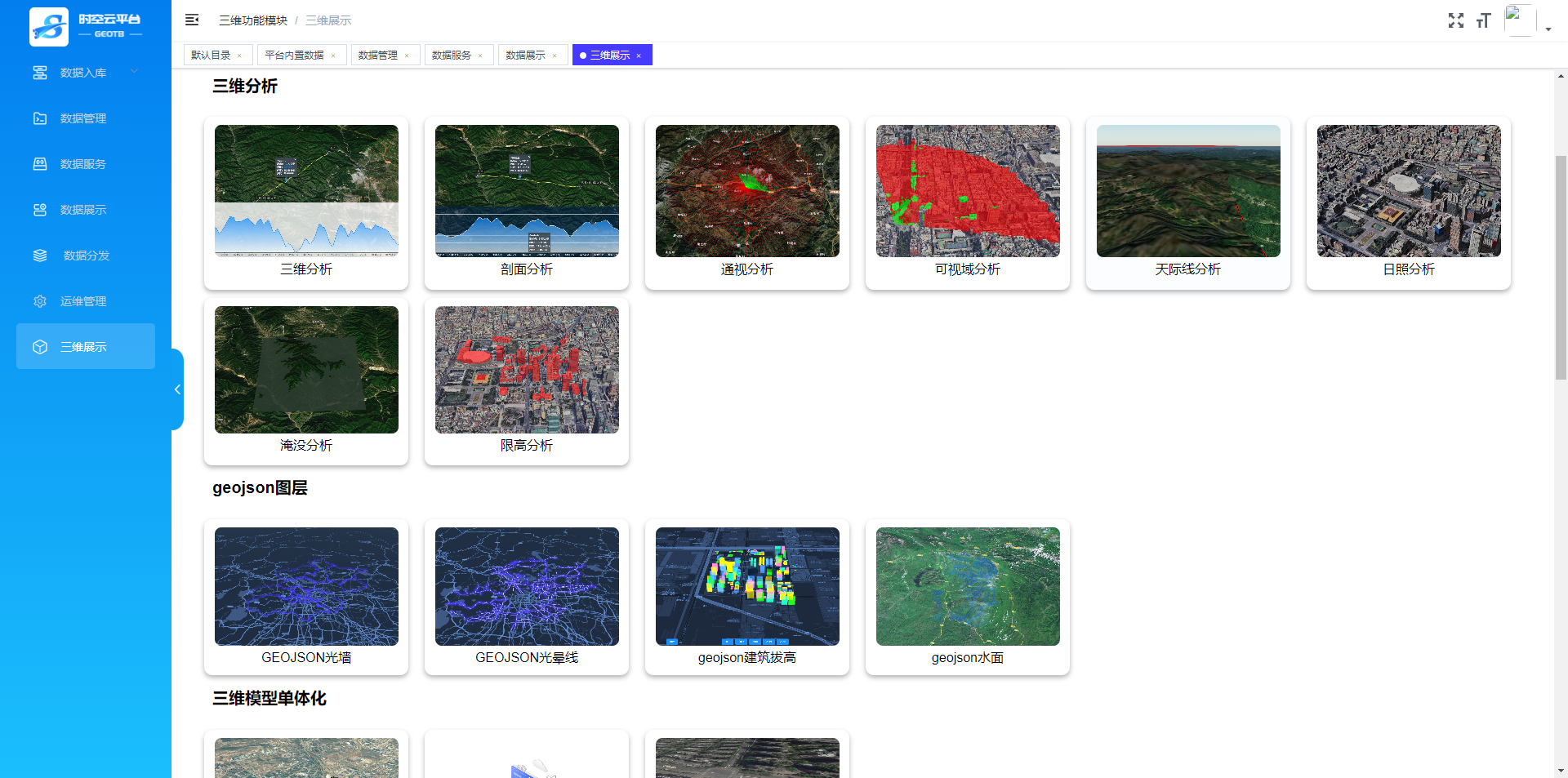This screenshot has width=1568, height=778.
Task: Open the 剖面分析 card
Action: tap(527, 202)
